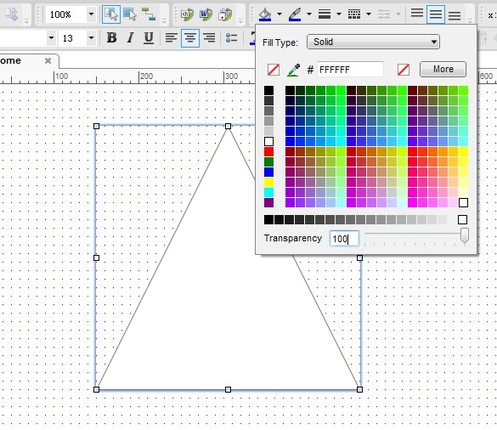Close the Home tab
This screenshot has height=430, width=497.
coord(48,61)
